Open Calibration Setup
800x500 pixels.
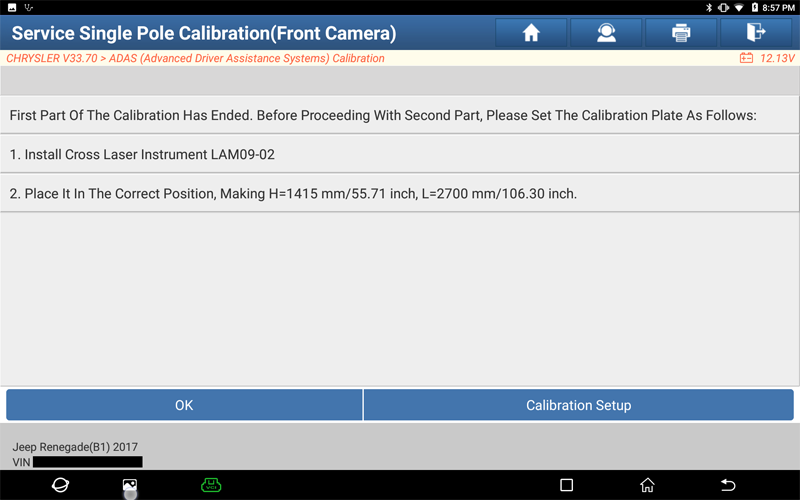coord(579,405)
